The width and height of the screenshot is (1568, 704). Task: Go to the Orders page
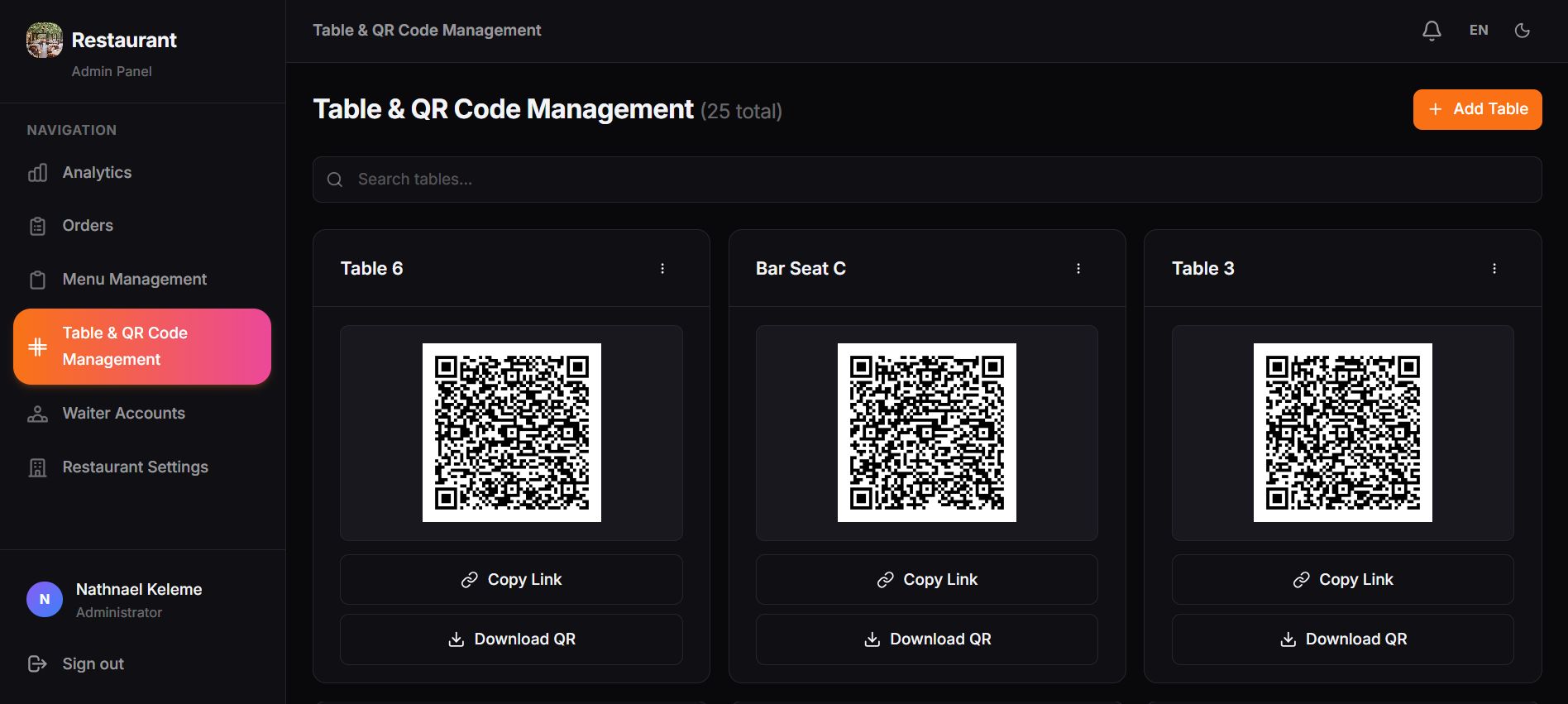coord(142,226)
